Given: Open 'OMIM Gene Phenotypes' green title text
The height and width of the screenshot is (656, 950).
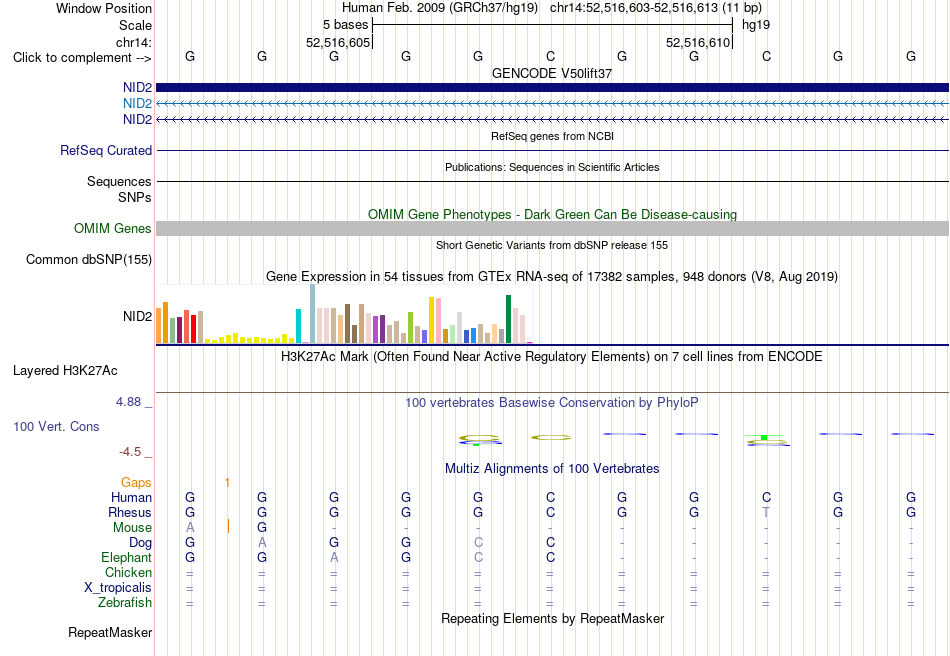Looking at the screenshot, I should click(552, 214).
